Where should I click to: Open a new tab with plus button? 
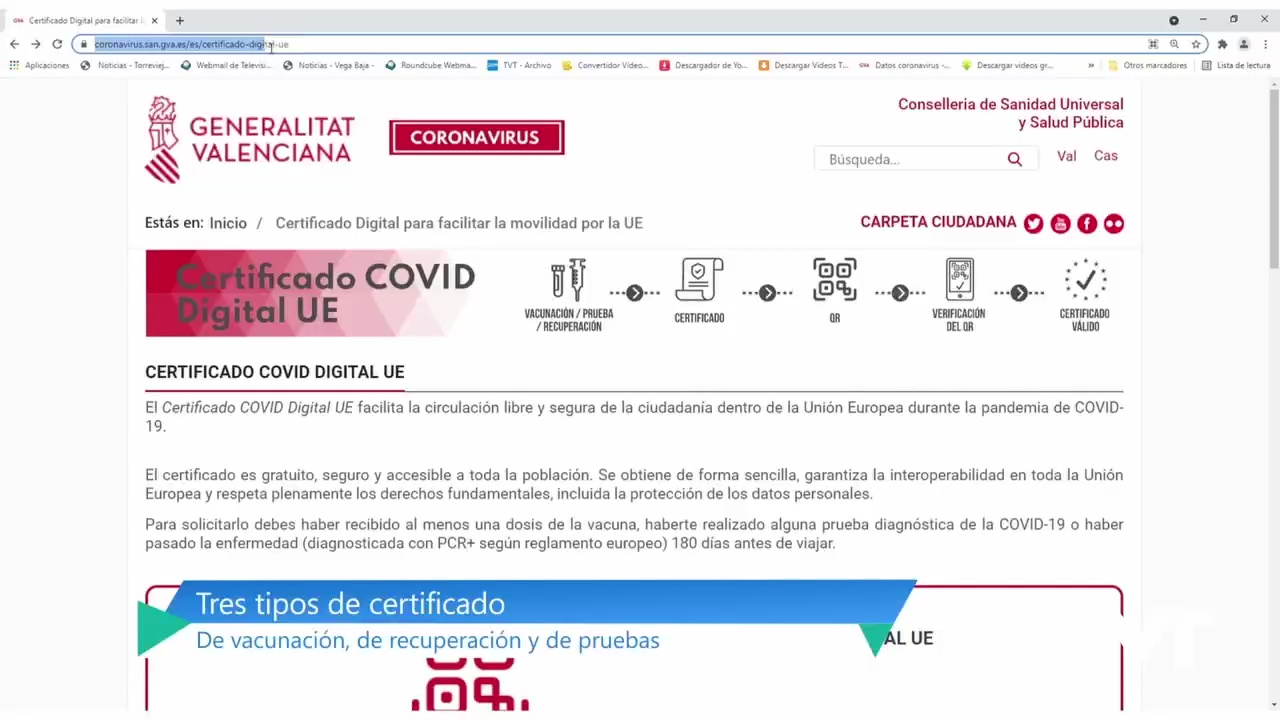(x=180, y=20)
